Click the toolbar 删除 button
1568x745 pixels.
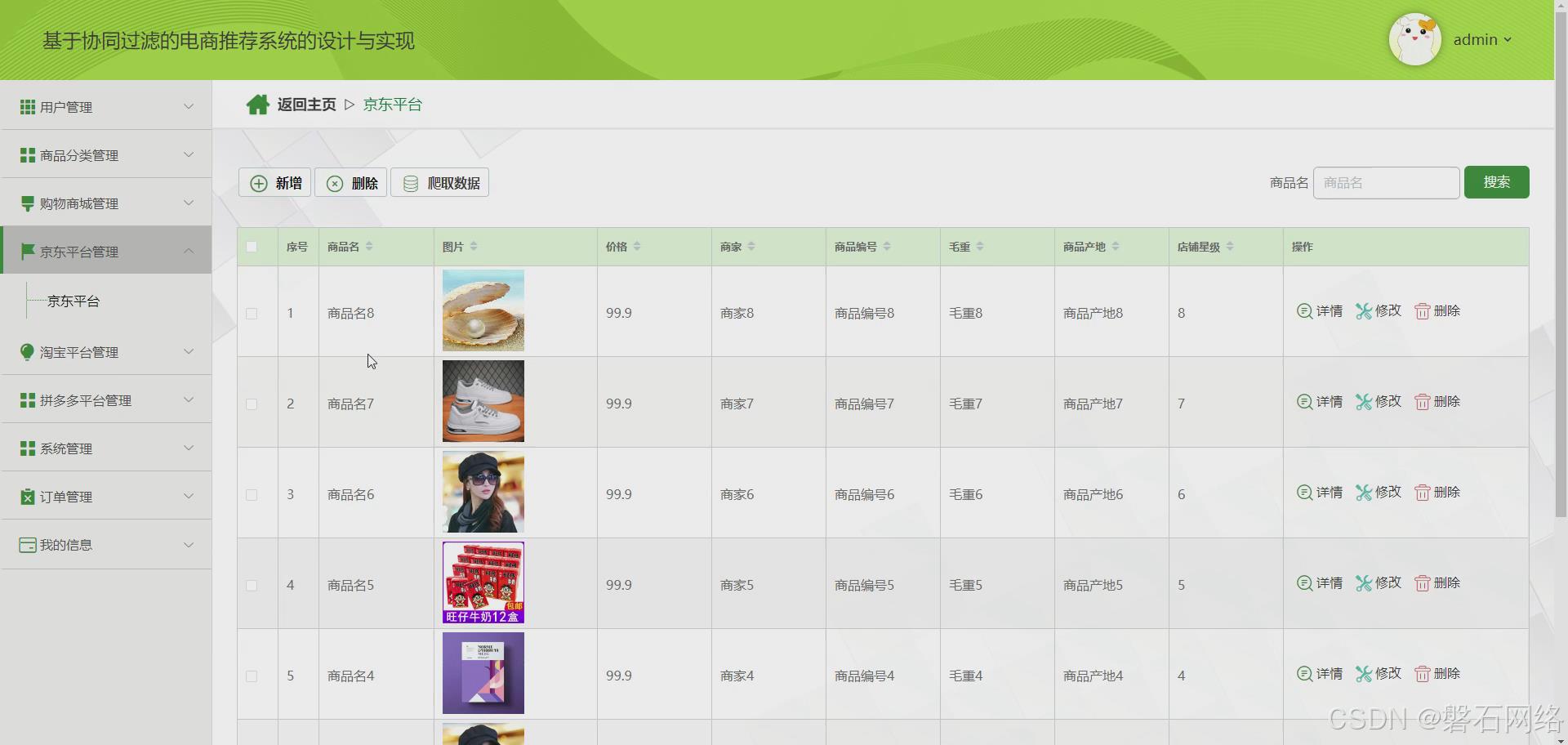(x=351, y=183)
